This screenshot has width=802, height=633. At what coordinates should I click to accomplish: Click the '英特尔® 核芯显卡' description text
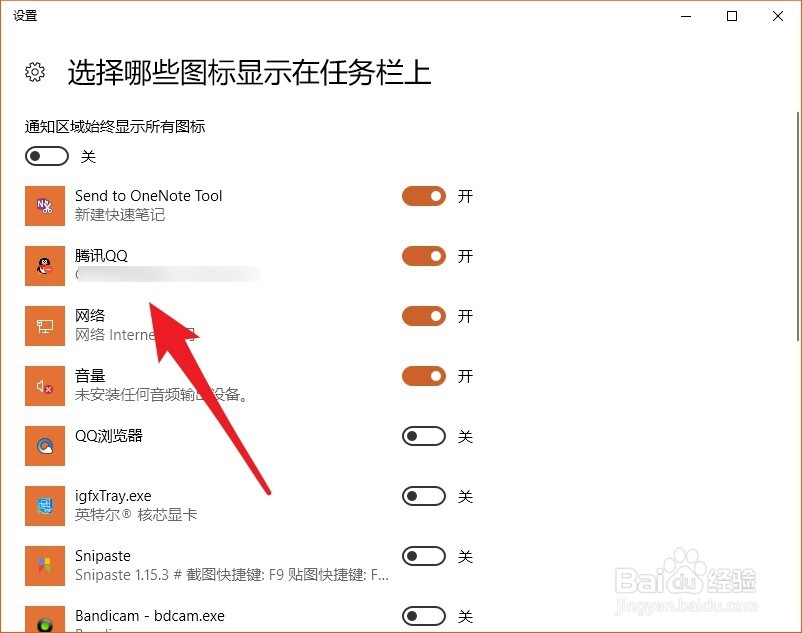click(136, 515)
